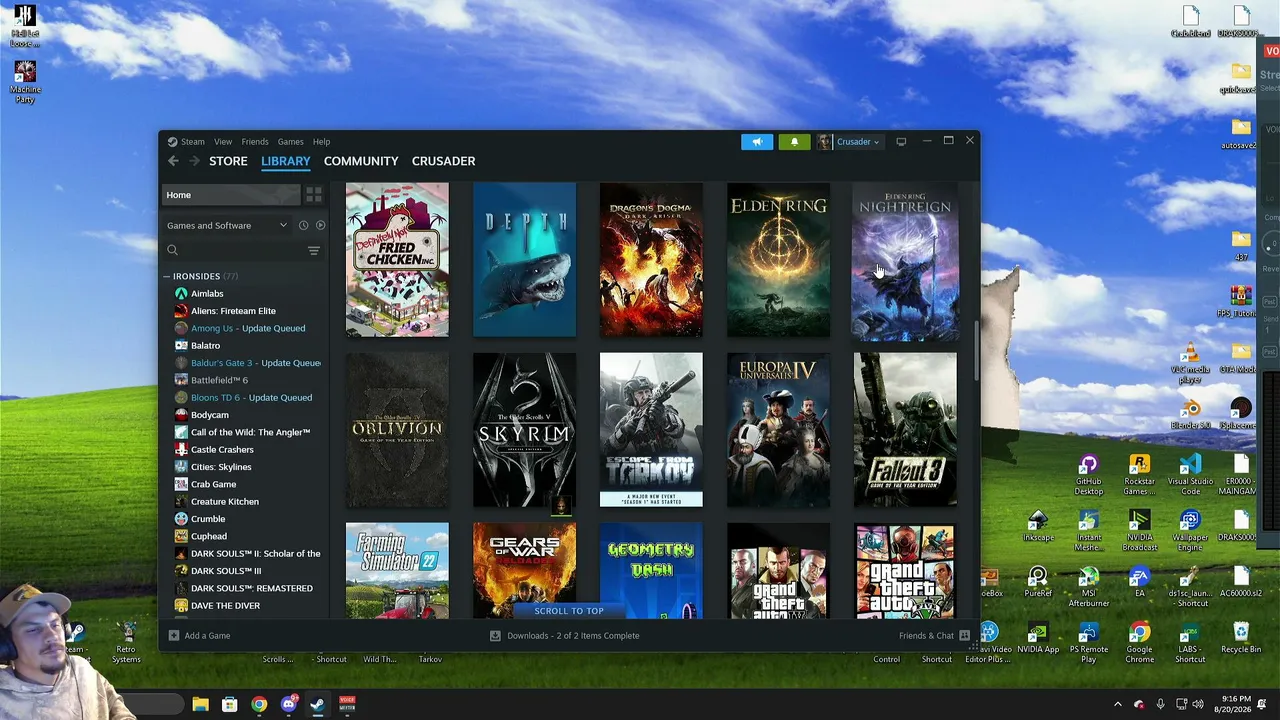Select Europa Universalis IV cover
The height and width of the screenshot is (720, 1280).
point(778,430)
